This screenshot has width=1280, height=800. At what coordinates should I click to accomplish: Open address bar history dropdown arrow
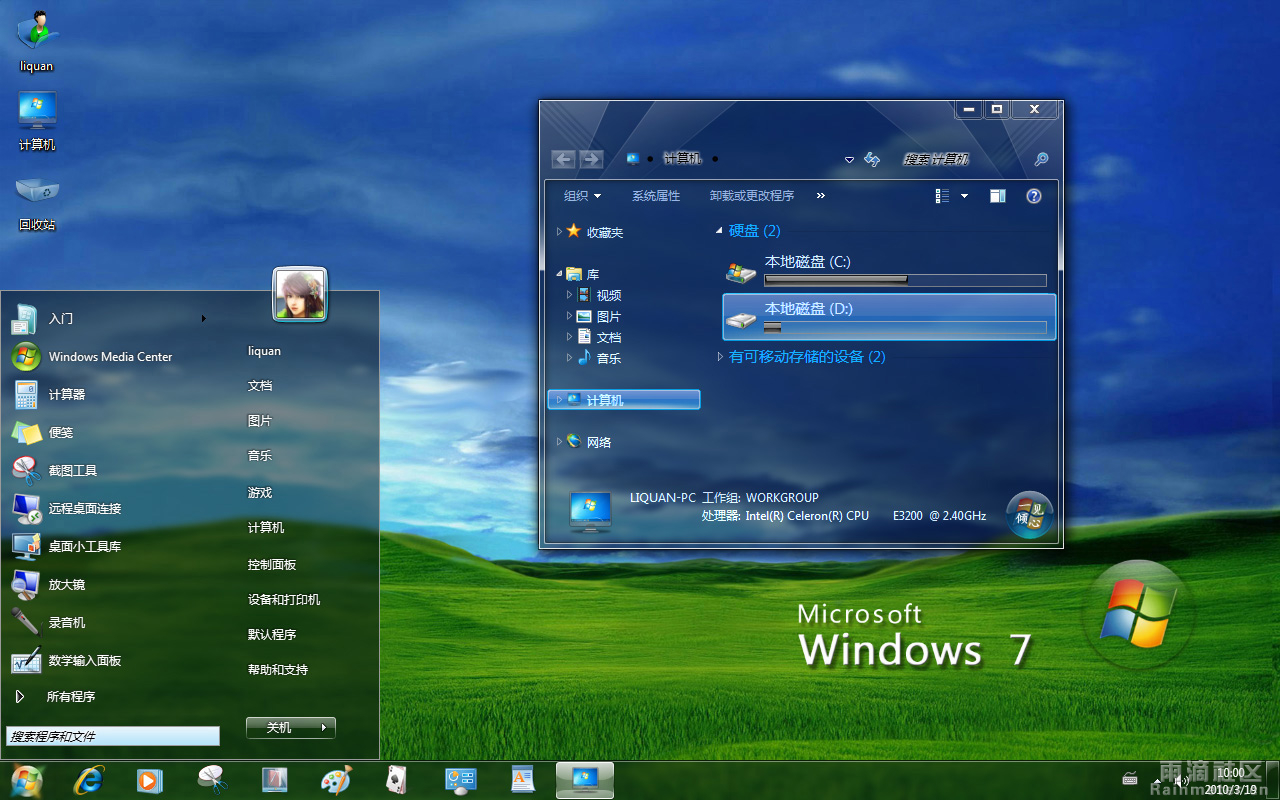(849, 159)
